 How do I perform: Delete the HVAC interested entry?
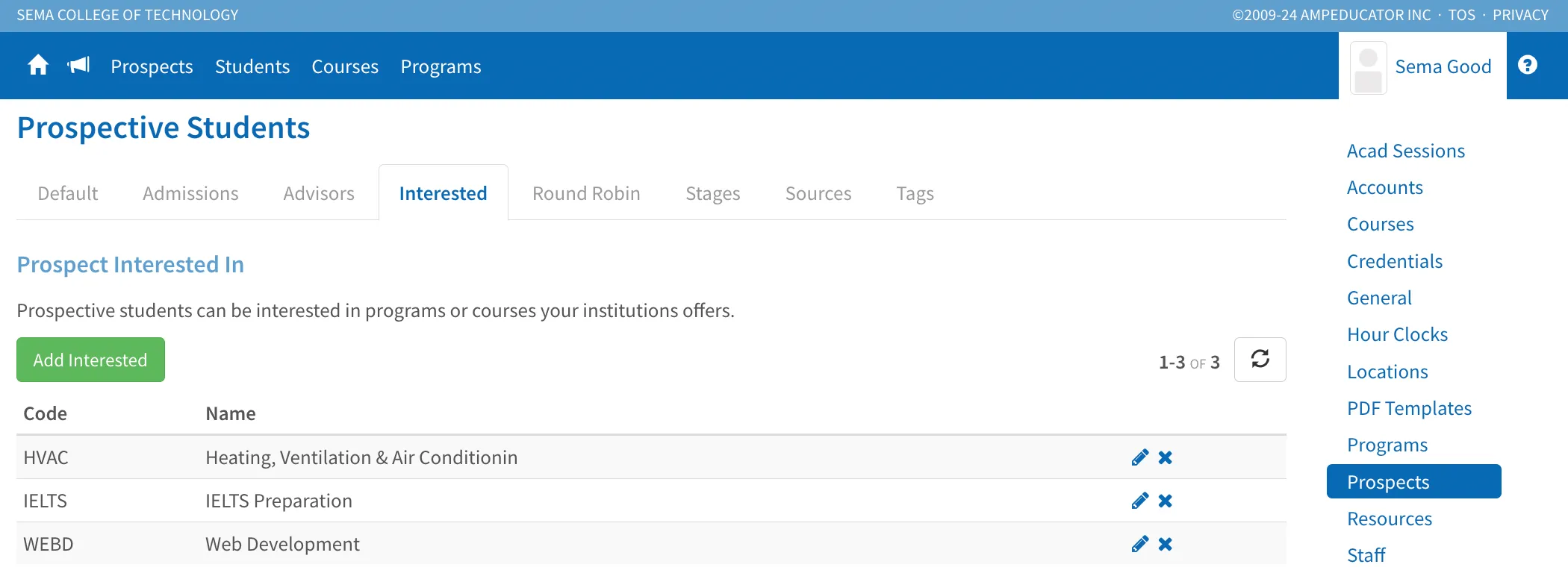point(1165,457)
